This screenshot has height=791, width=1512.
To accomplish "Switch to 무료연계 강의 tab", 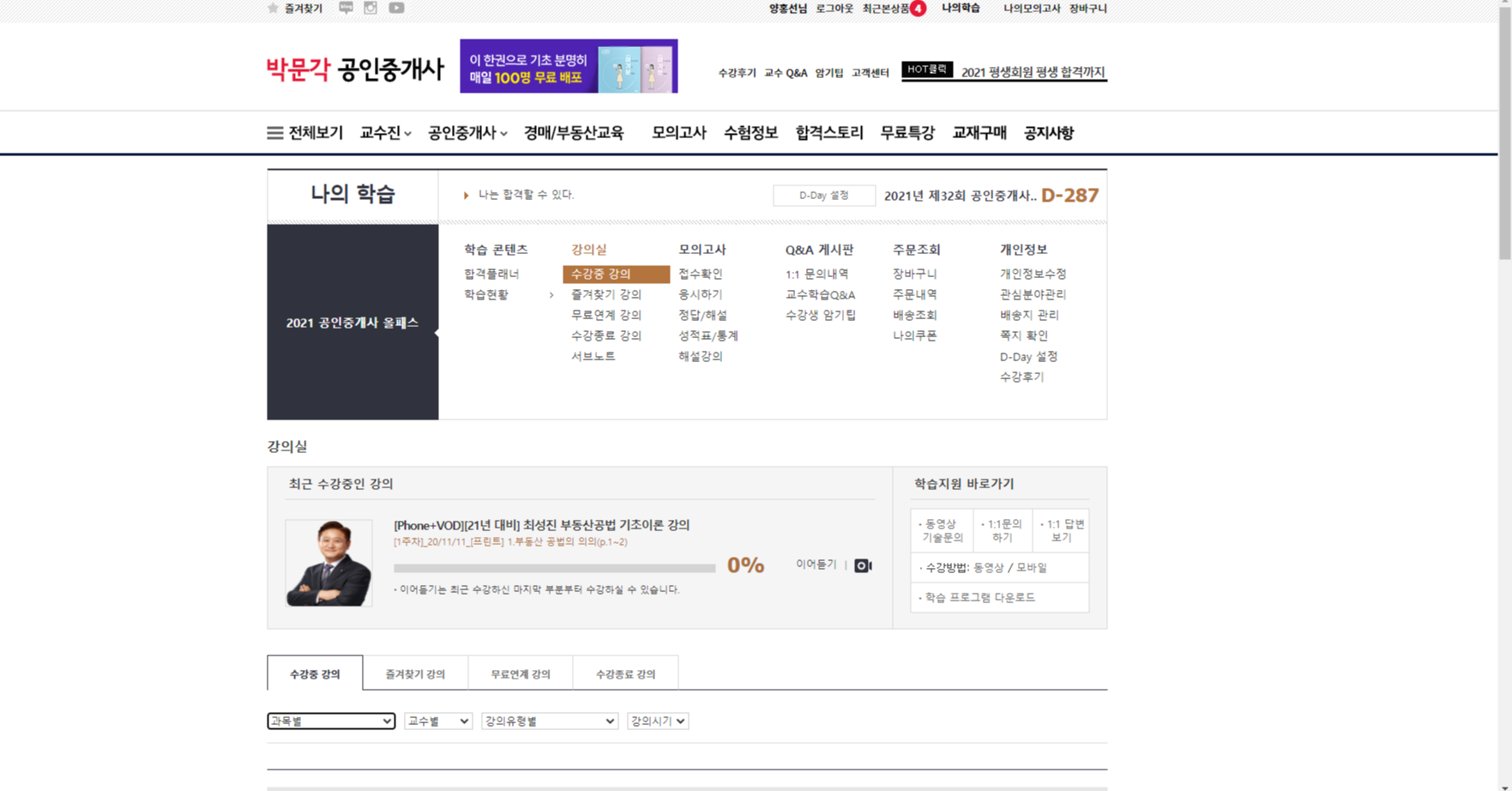I will [x=521, y=673].
